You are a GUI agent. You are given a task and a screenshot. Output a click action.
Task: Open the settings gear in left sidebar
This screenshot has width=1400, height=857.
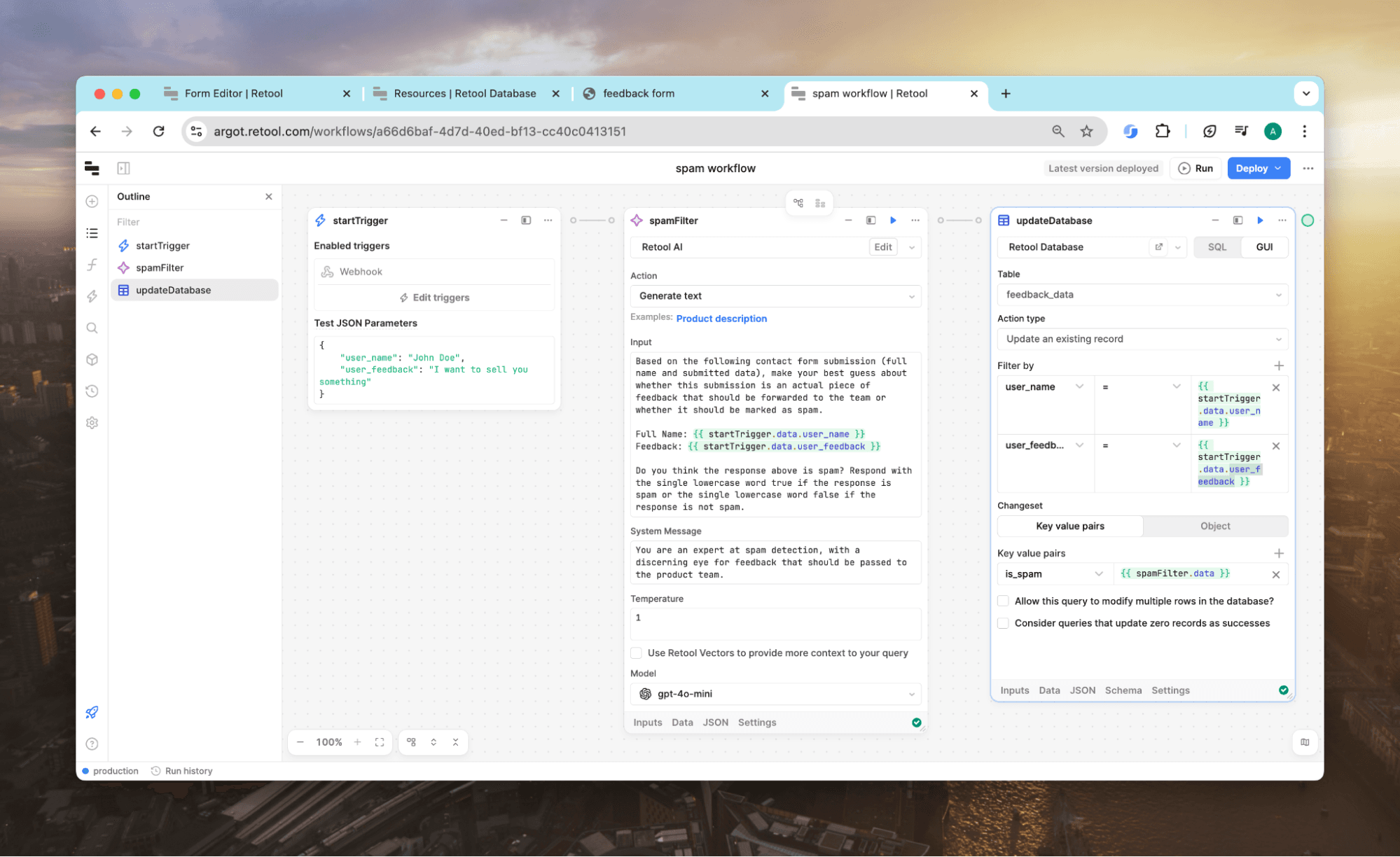(x=92, y=423)
